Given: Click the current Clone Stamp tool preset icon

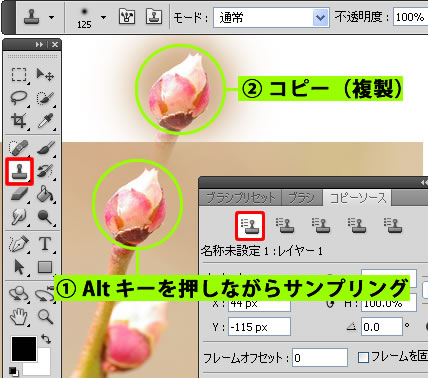Looking at the screenshot, I should coord(32,17).
